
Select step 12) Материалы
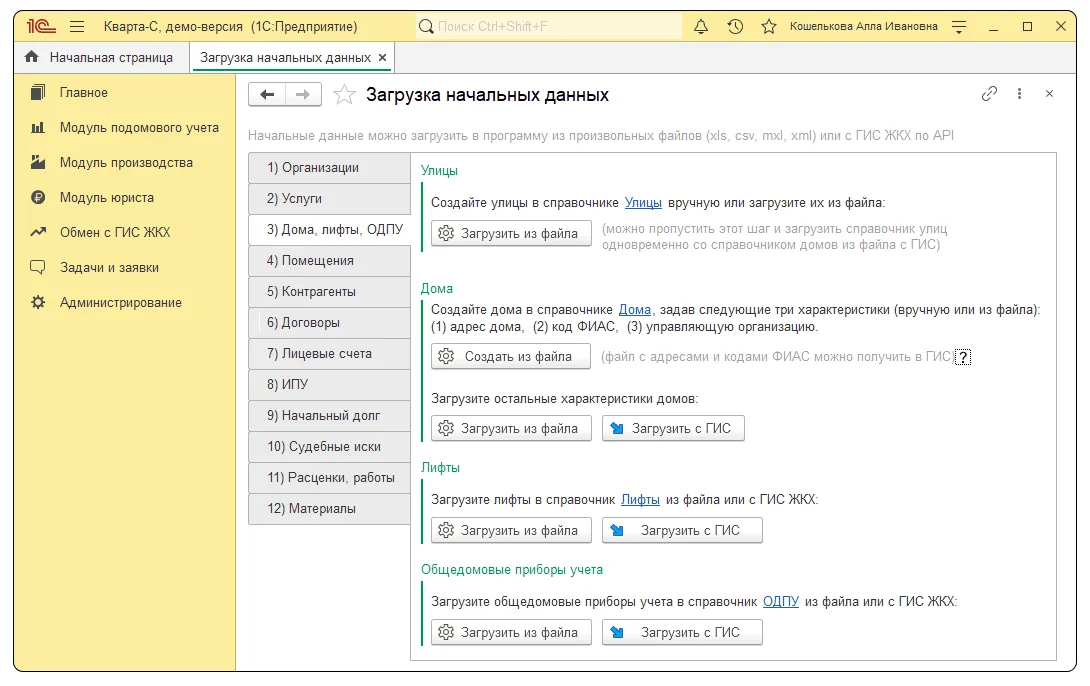[x=330, y=509]
